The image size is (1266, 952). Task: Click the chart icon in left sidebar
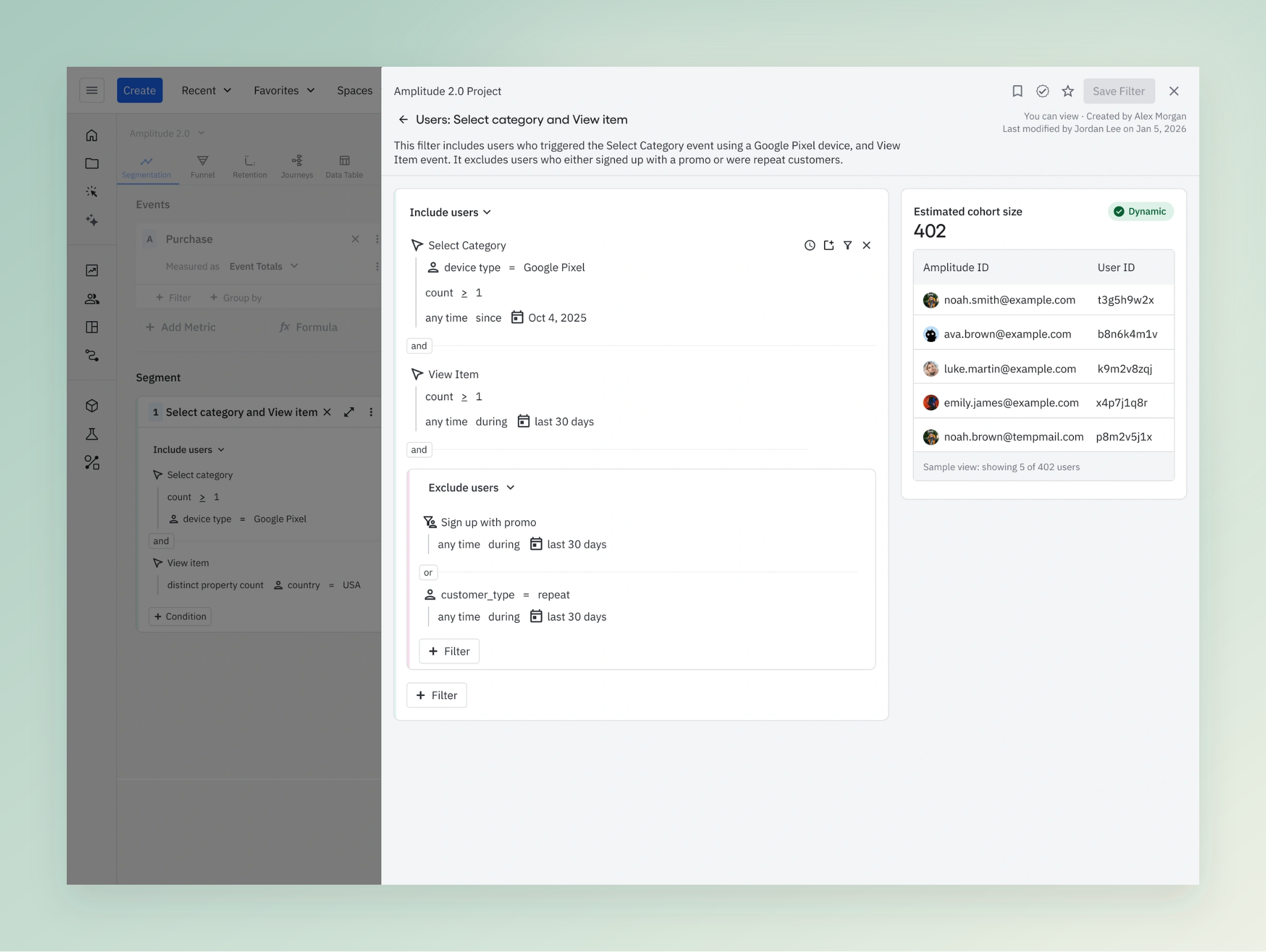pyautogui.click(x=91, y=271)
